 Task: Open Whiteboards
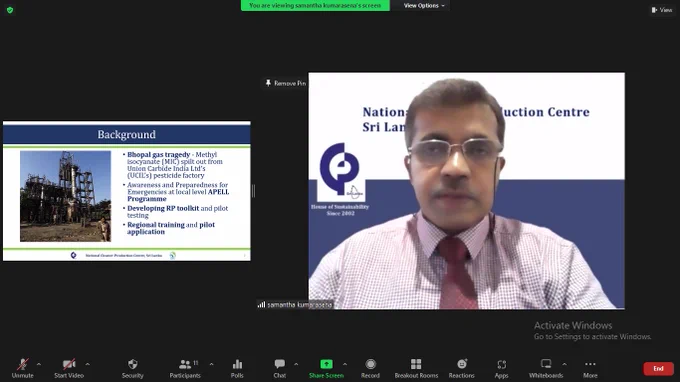point(546,369)
